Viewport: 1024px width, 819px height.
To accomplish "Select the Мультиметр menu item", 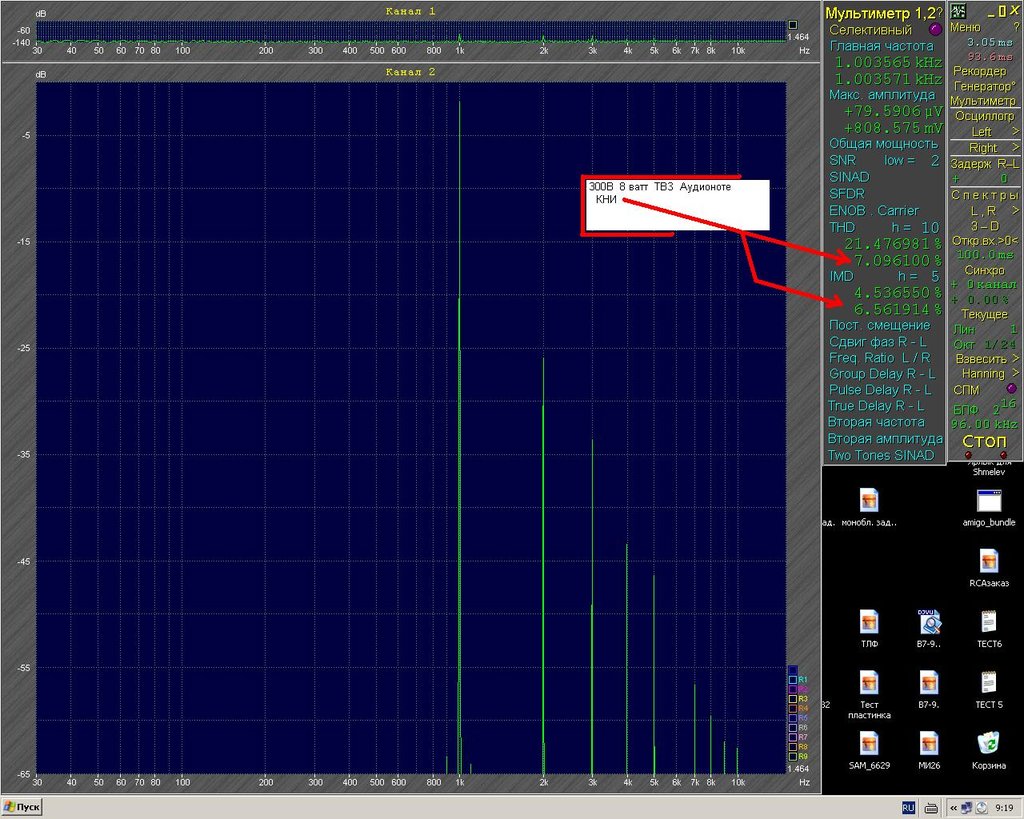I will (x=983, y=101).
